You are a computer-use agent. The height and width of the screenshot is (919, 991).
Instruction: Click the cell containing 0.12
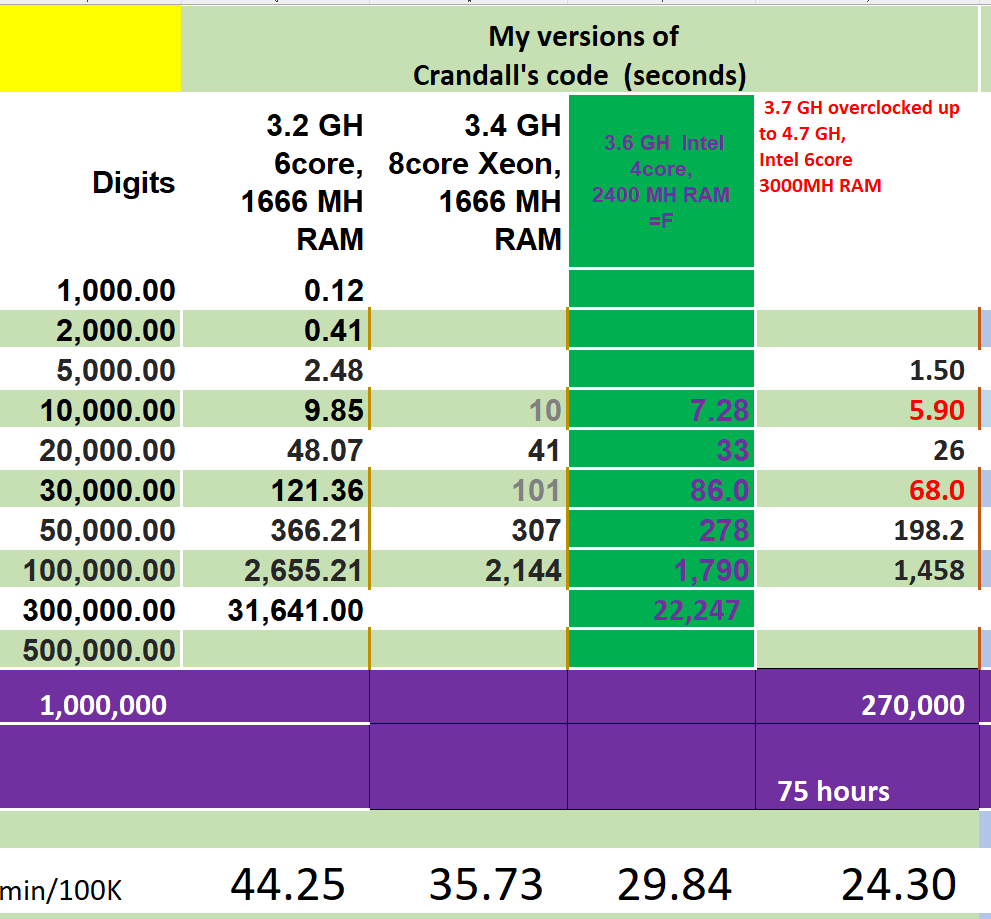pyautogui.click(x=333, y=291)
